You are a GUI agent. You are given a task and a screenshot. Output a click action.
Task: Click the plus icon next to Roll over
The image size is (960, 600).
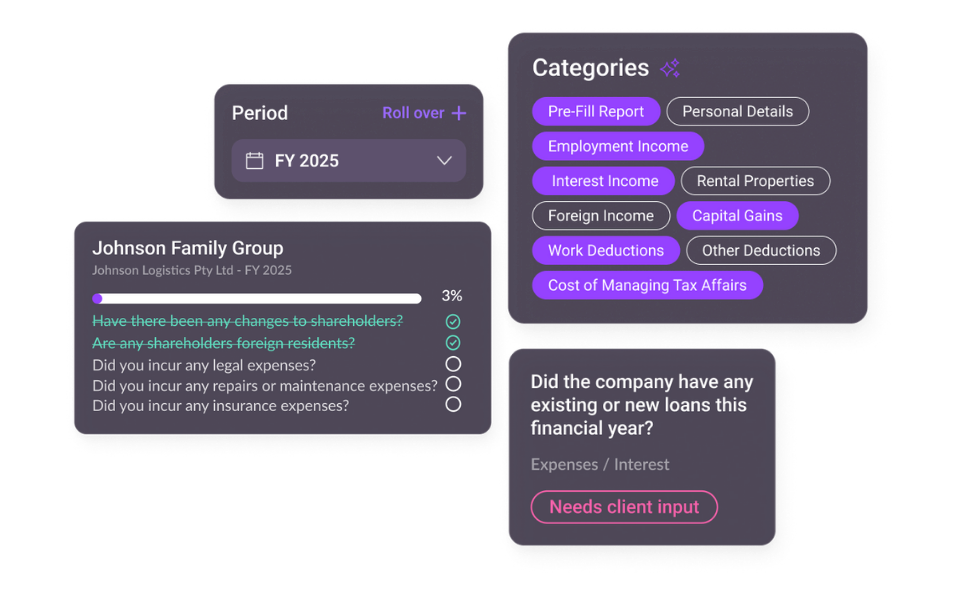pyautogui.click(x=459, y=113)
